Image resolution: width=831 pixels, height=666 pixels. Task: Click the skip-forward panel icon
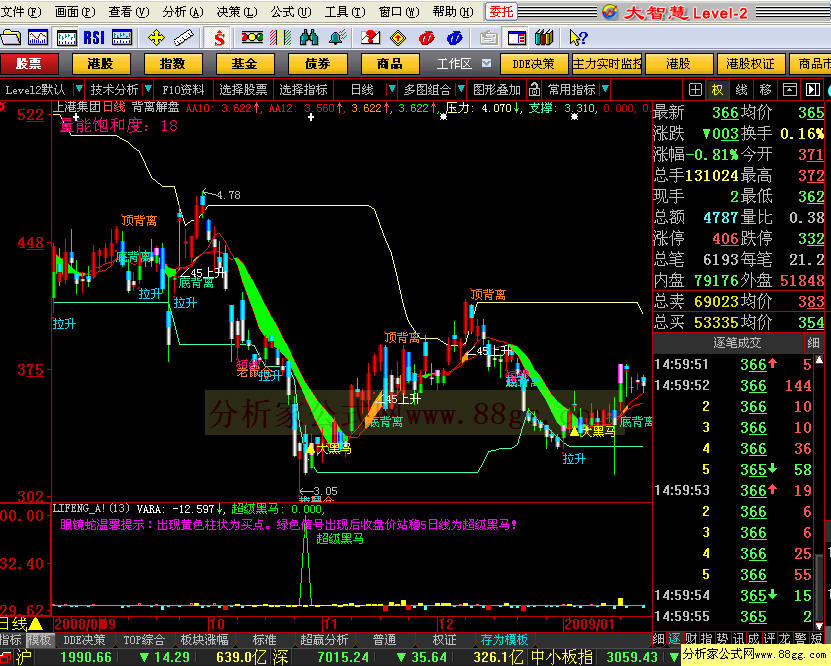(812, 90)
